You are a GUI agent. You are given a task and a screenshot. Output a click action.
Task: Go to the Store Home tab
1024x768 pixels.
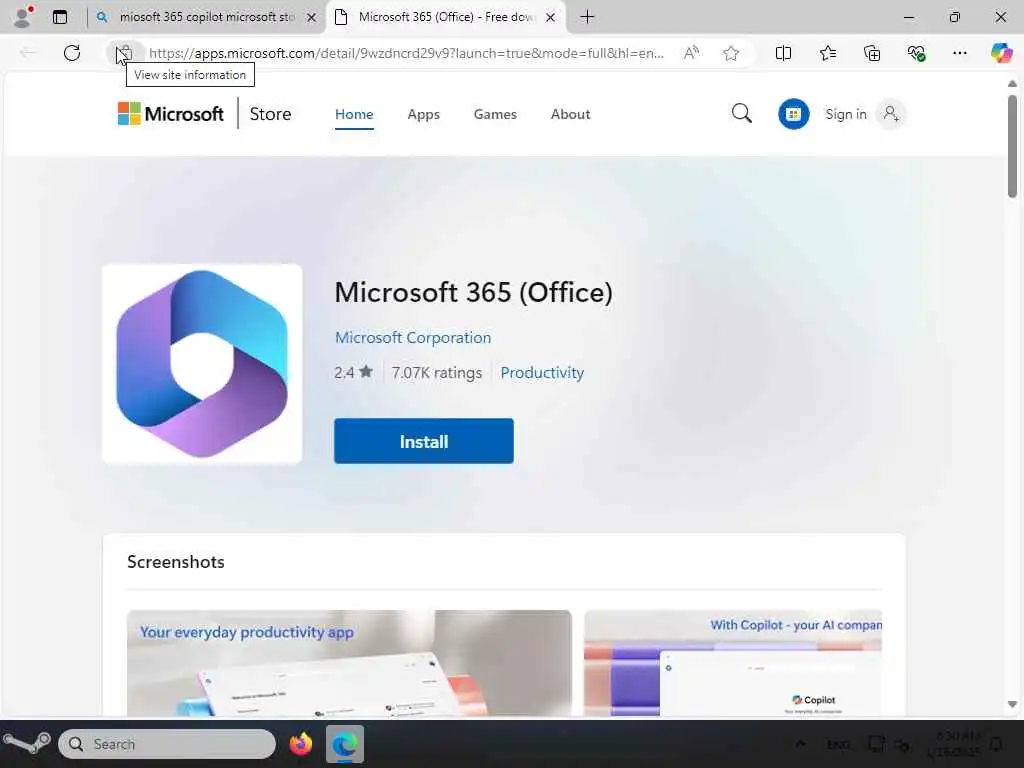354,114
